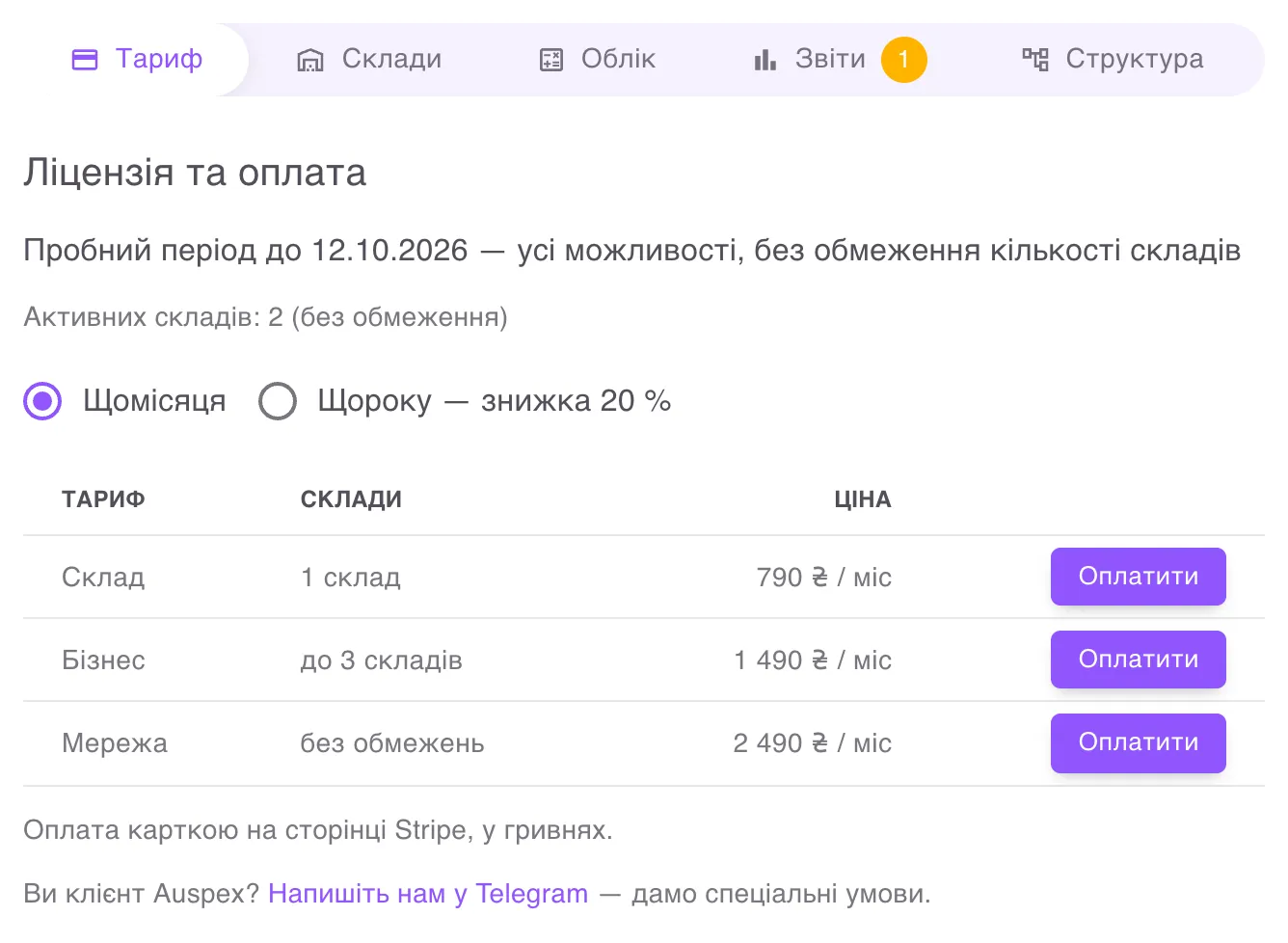Click the ЦІНА column header

click(863, 499)
